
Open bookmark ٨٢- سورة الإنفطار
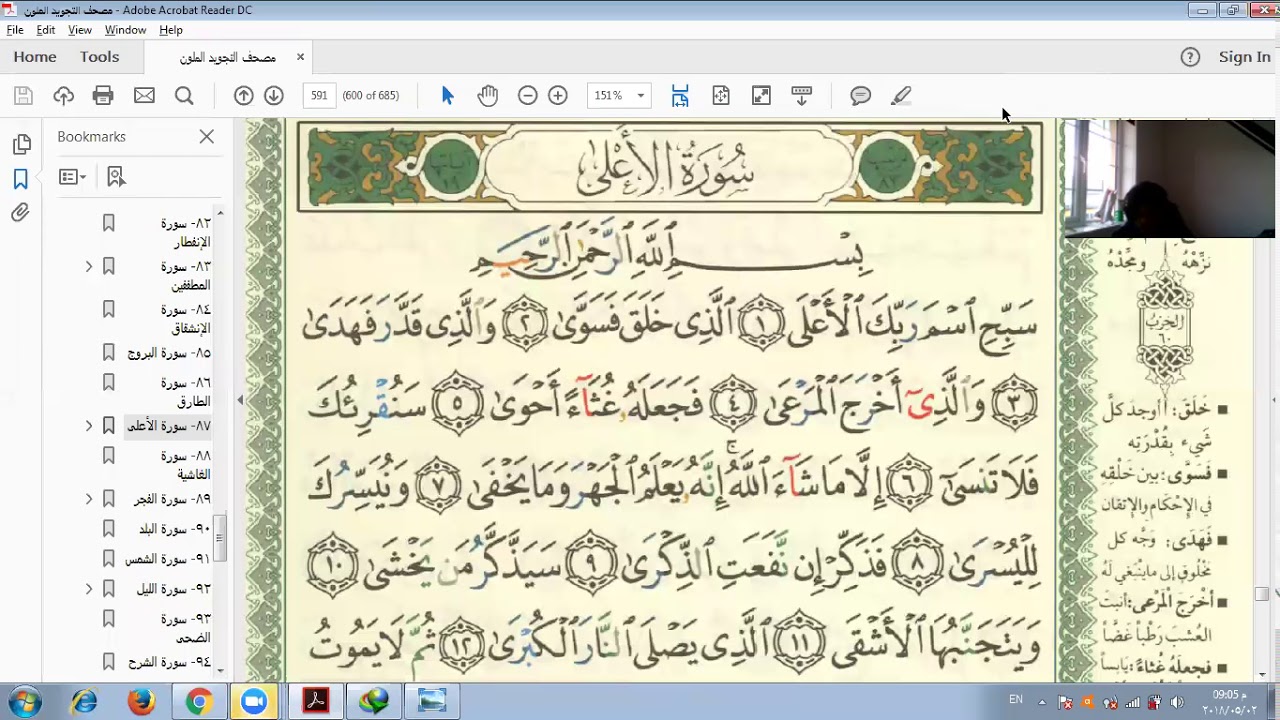[186, 233]
